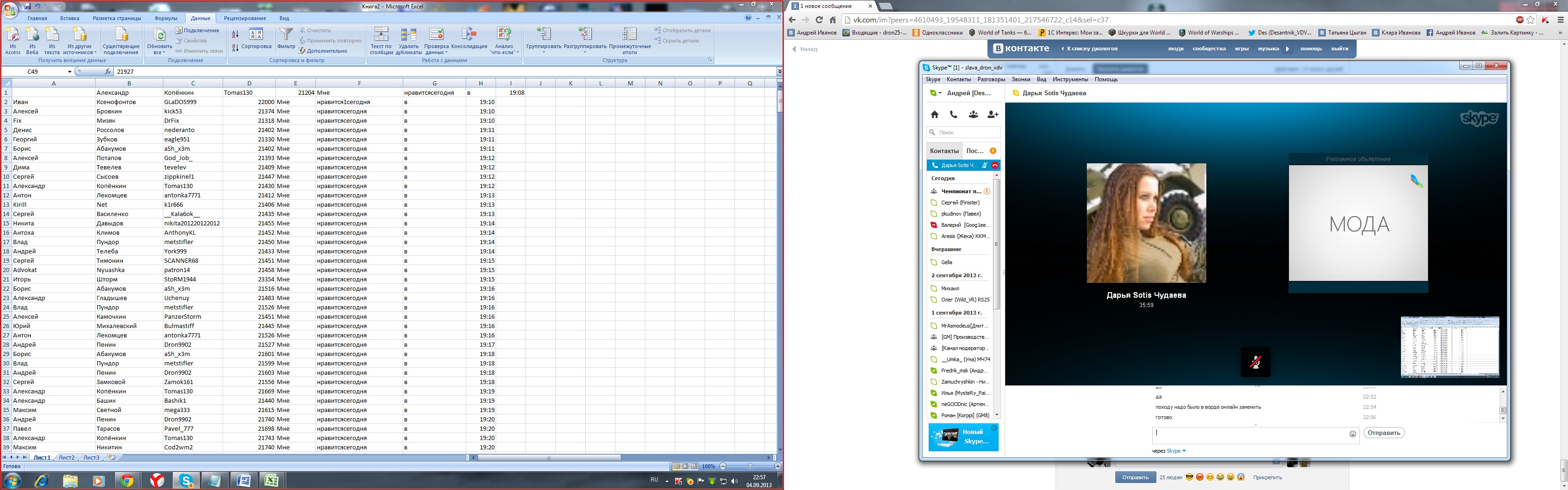The width and height of the screenshot is (1568, 490).
Task: Click the Excel zoom slider handle
Action: click(x=750, y=466)
